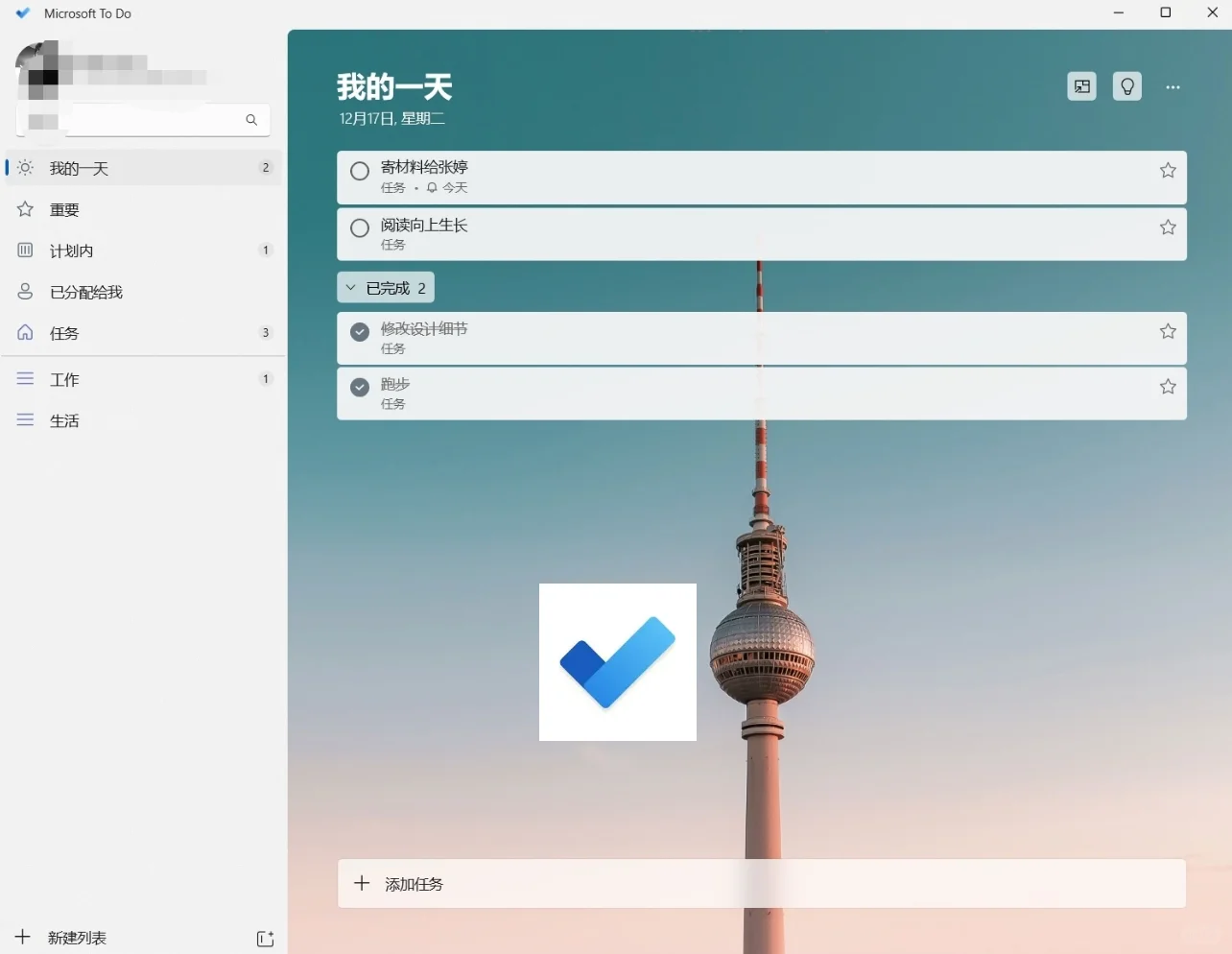
Task: Click the search magnifier icon
Action: (x=250, y=120)
